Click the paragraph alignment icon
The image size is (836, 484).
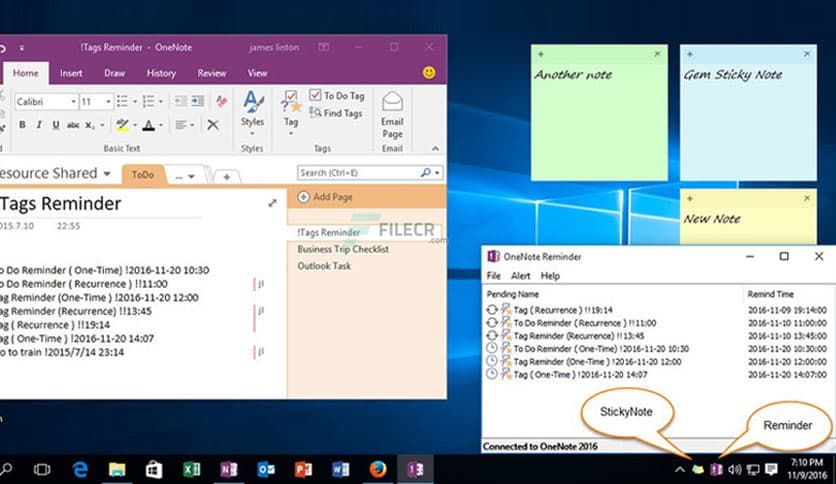click(181, 125)
